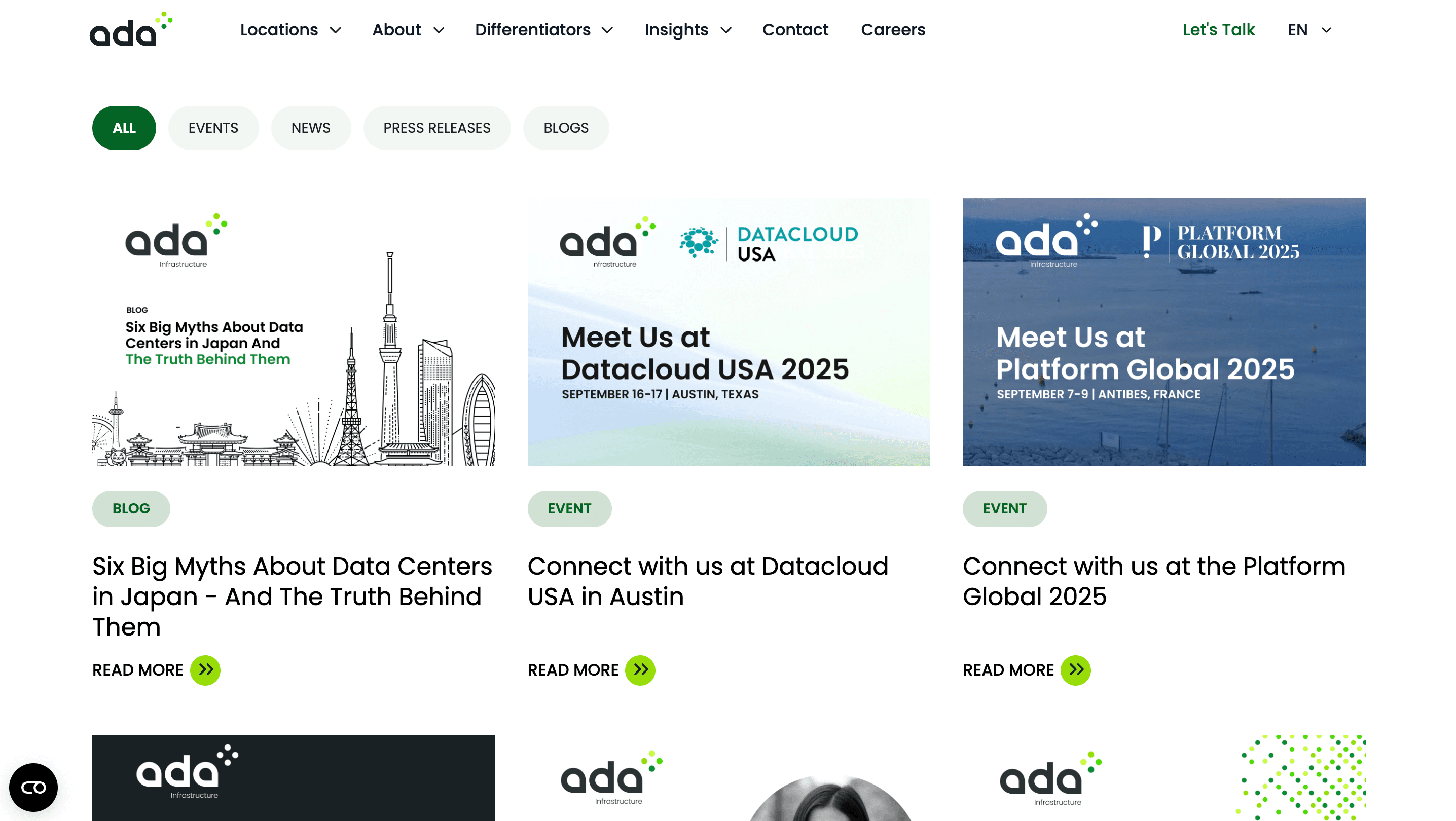Click the Let's Talk link
This screenshot has width=1456, height=821.
(x=1219, y=30)
